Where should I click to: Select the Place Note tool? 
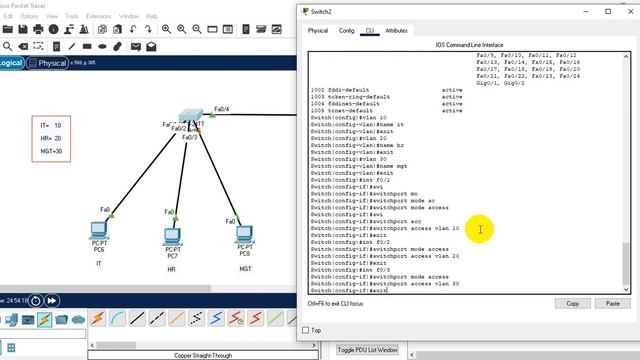point(57,47)
